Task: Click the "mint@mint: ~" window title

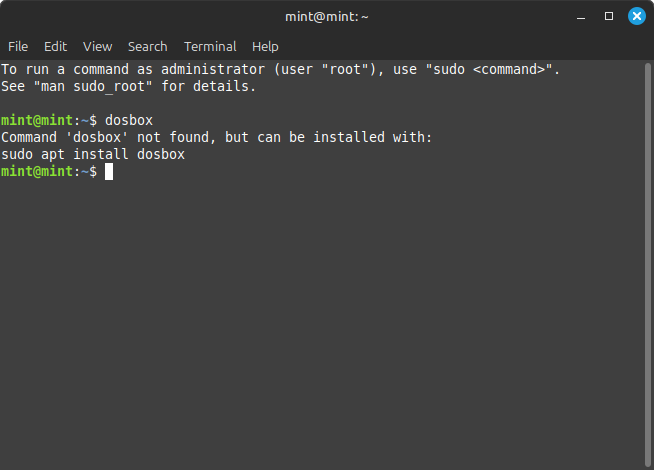Action: point(326,16)
